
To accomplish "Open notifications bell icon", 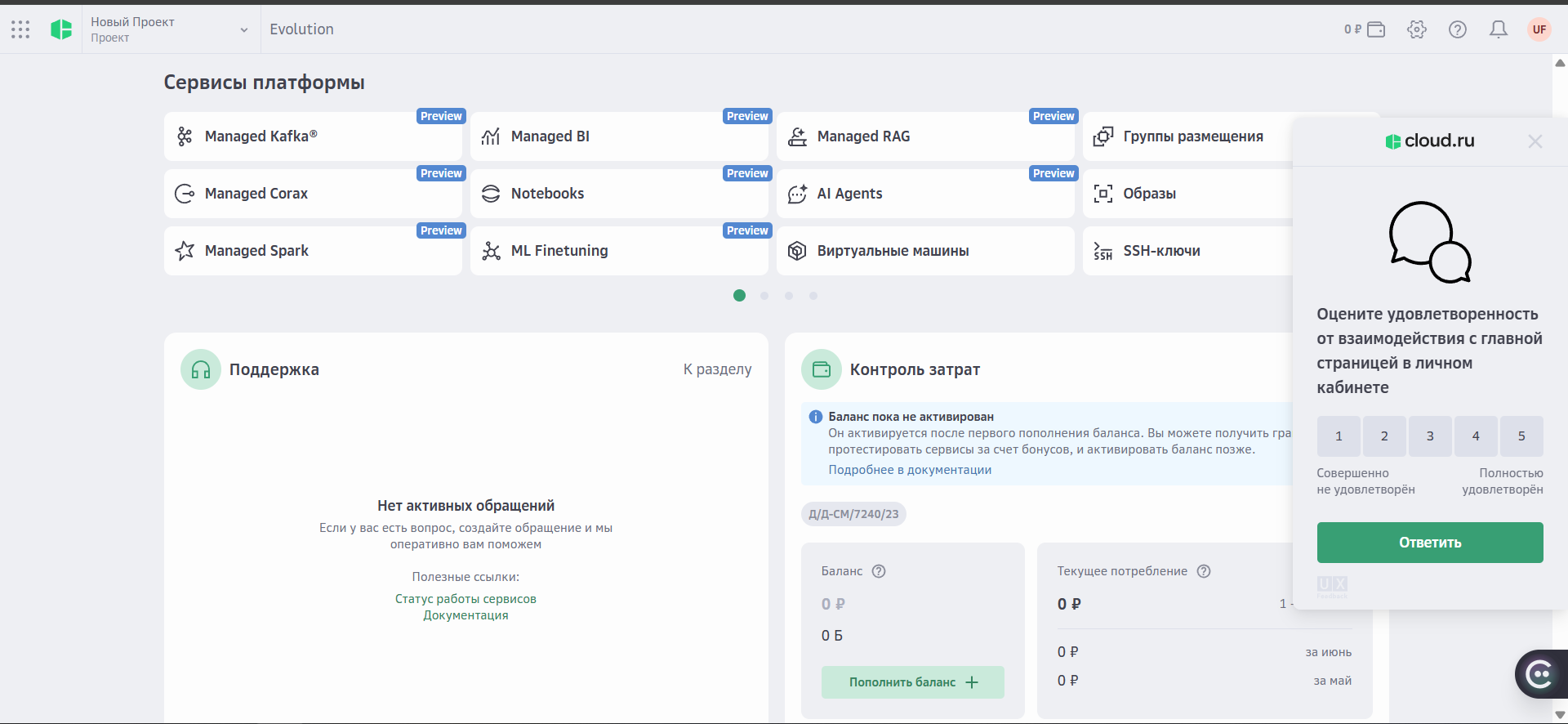I will pos(1499,29).
